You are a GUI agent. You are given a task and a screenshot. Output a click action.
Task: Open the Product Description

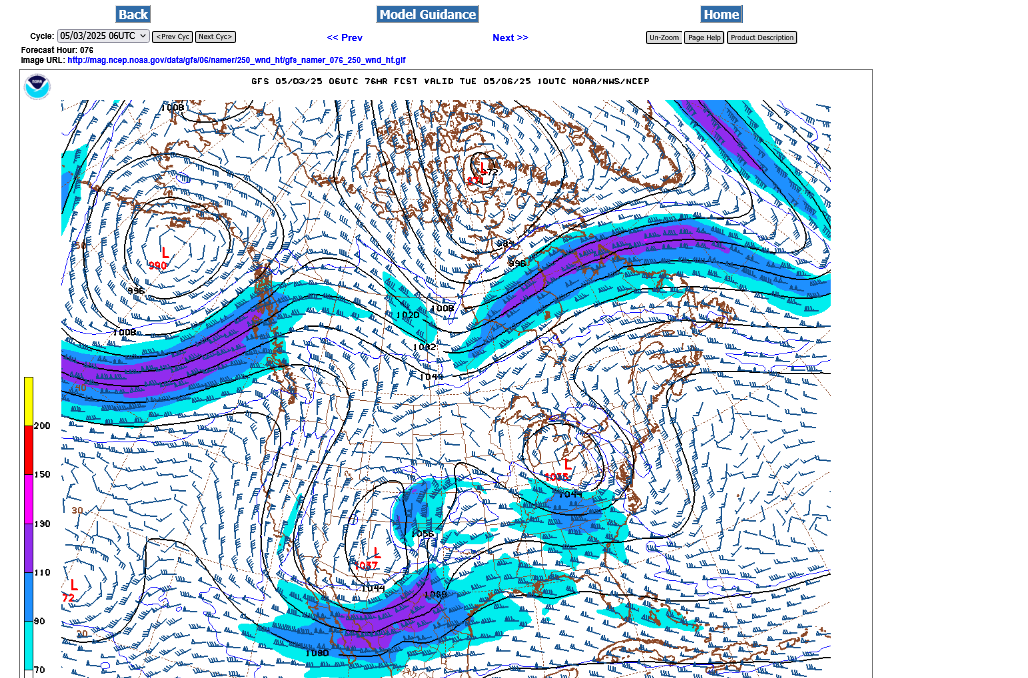tap(761, 38)
